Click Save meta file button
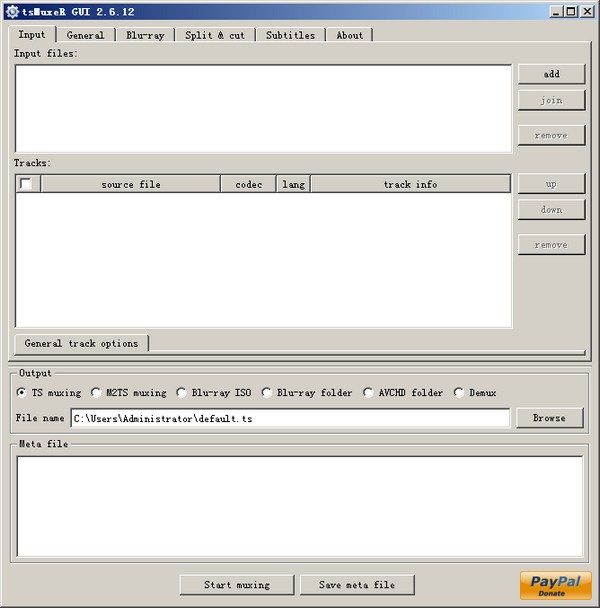 pos(357,585)
